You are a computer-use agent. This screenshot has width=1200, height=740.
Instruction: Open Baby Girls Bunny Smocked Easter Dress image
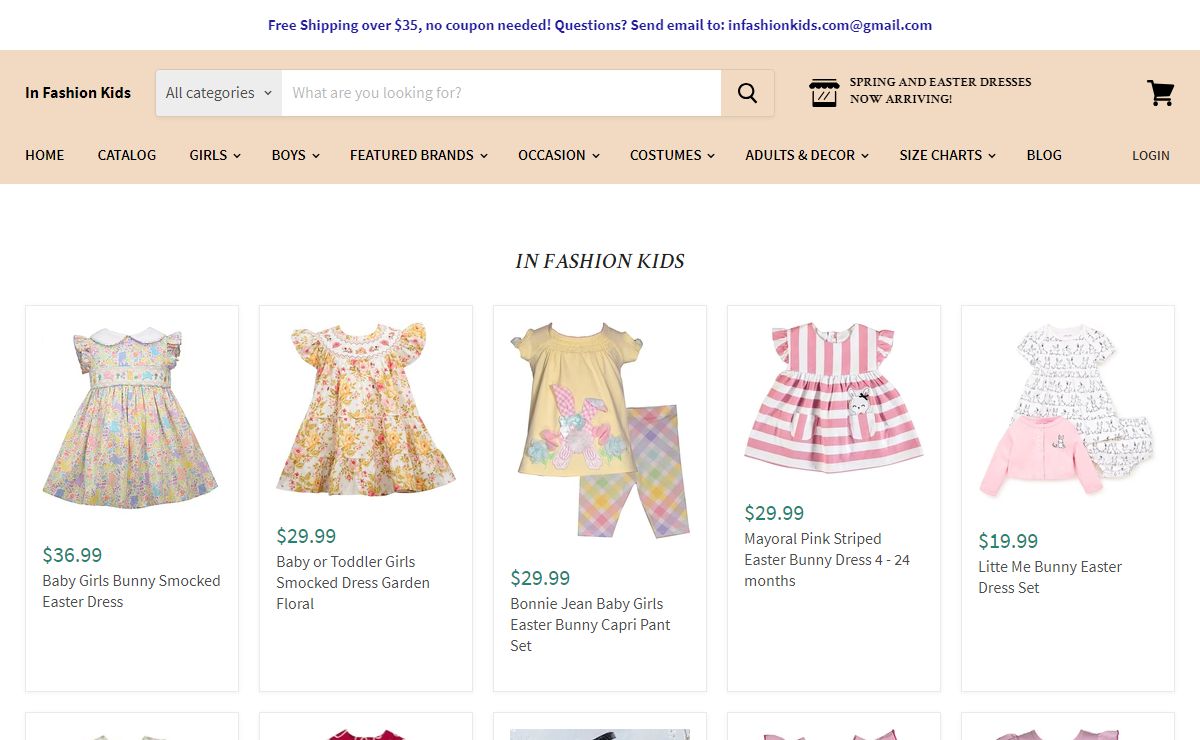point(131,417)
